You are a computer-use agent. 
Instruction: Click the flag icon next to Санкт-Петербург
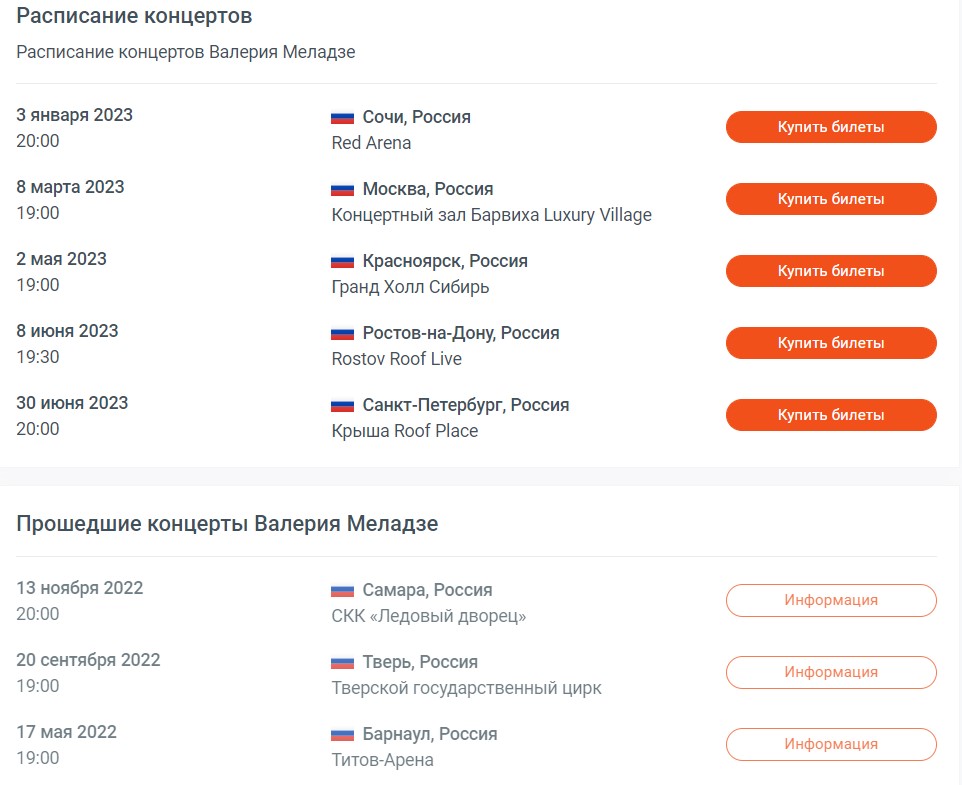(x=341, y=405)
